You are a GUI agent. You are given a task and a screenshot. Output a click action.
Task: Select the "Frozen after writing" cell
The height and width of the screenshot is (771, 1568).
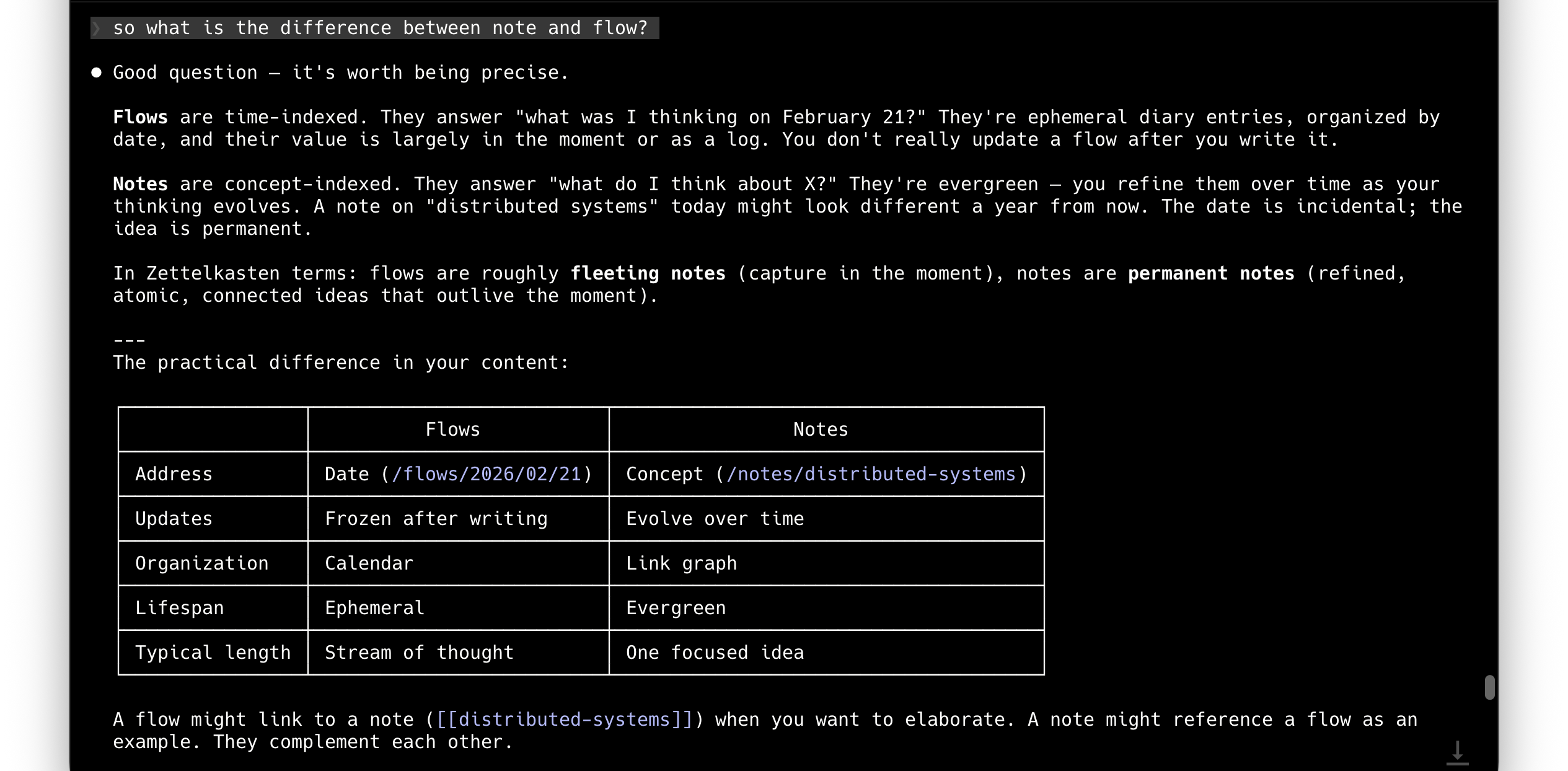tap(436, 519)
